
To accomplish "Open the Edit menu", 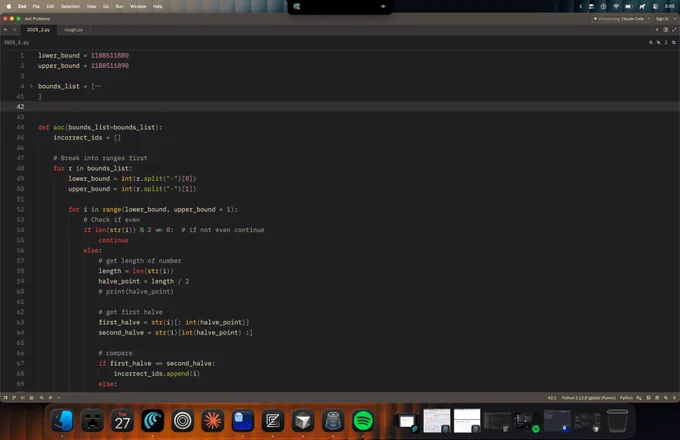I will point(50,7).
